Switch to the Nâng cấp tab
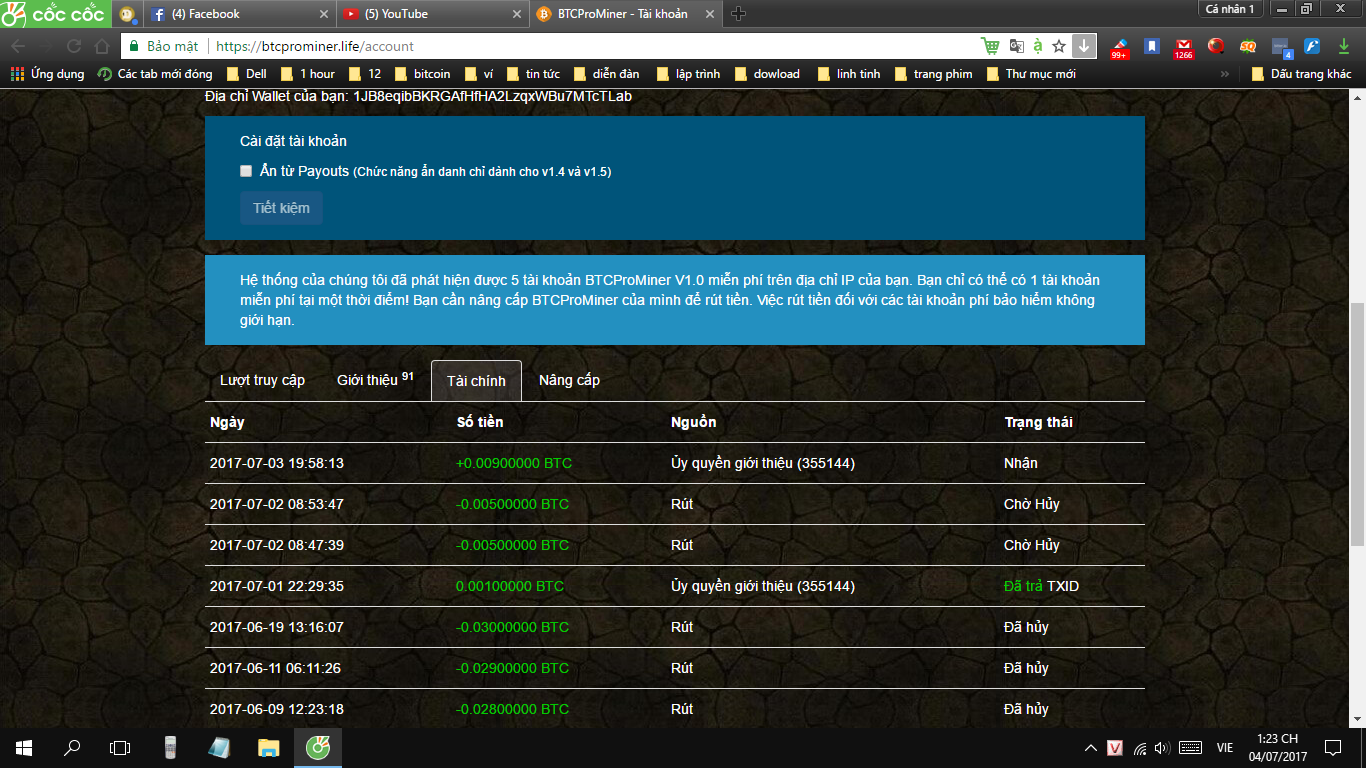The width and height of the screenshot is (1366, 768). click(x=569, y=380)
